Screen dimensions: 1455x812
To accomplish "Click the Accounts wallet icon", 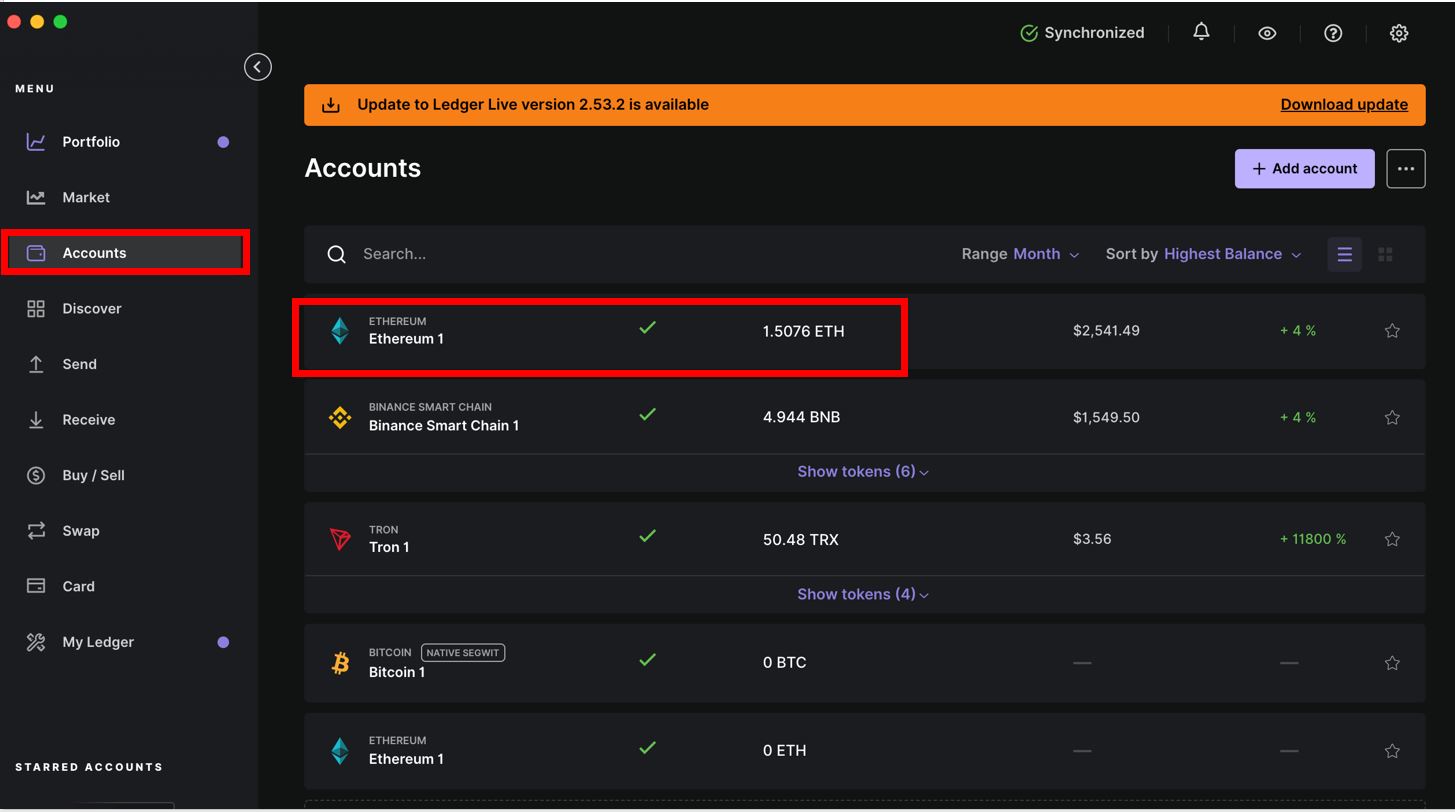I will point(36,253).
